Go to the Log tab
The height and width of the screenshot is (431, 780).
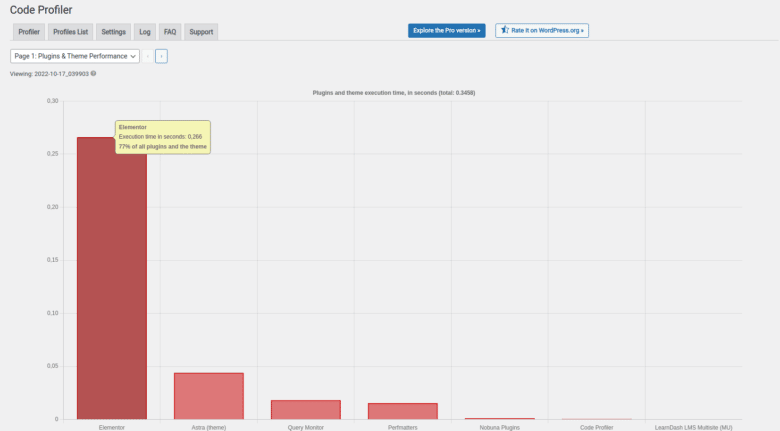click(x=145, y=32)
